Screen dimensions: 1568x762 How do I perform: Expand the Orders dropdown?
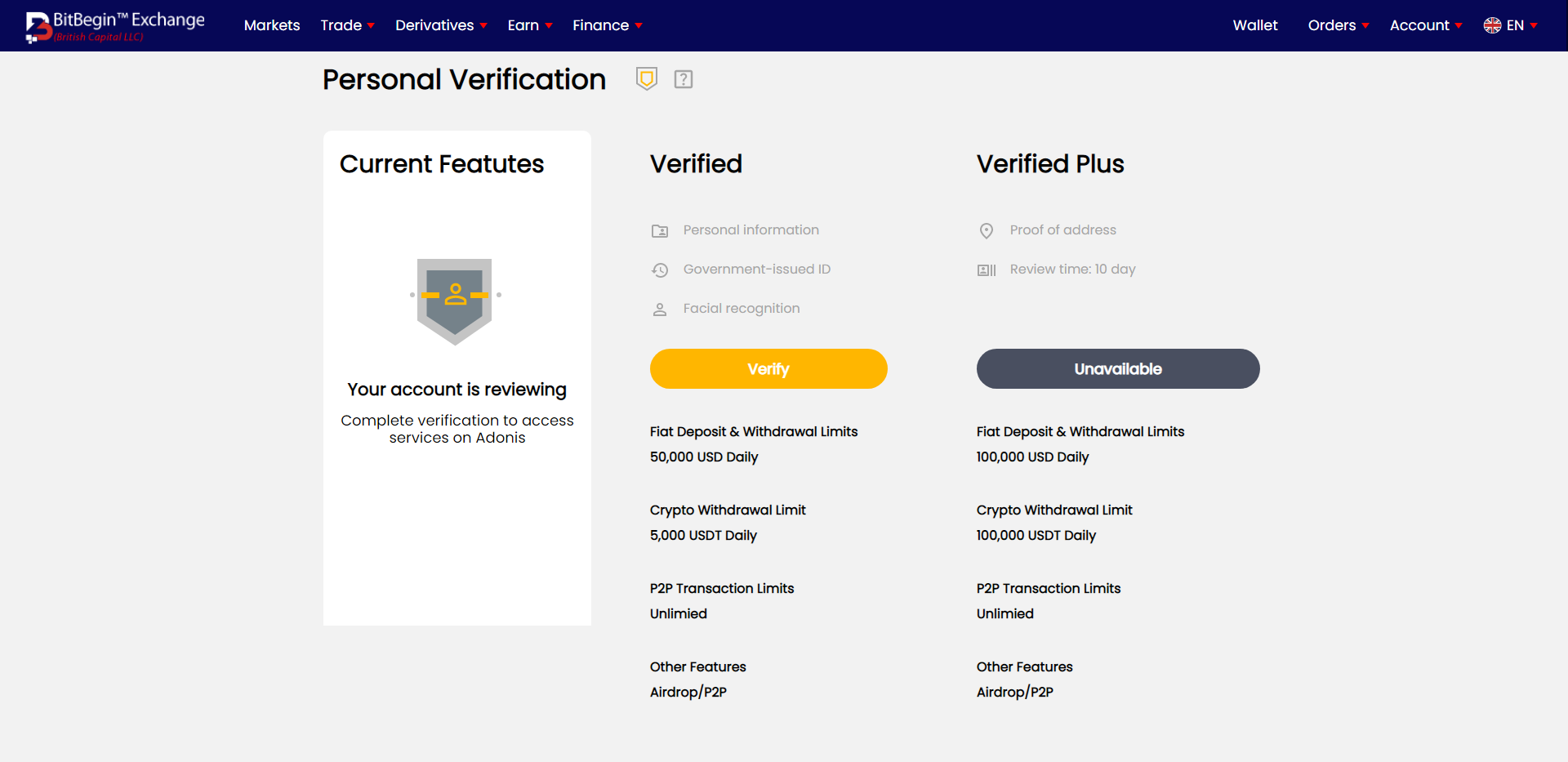coord(1338,25)
